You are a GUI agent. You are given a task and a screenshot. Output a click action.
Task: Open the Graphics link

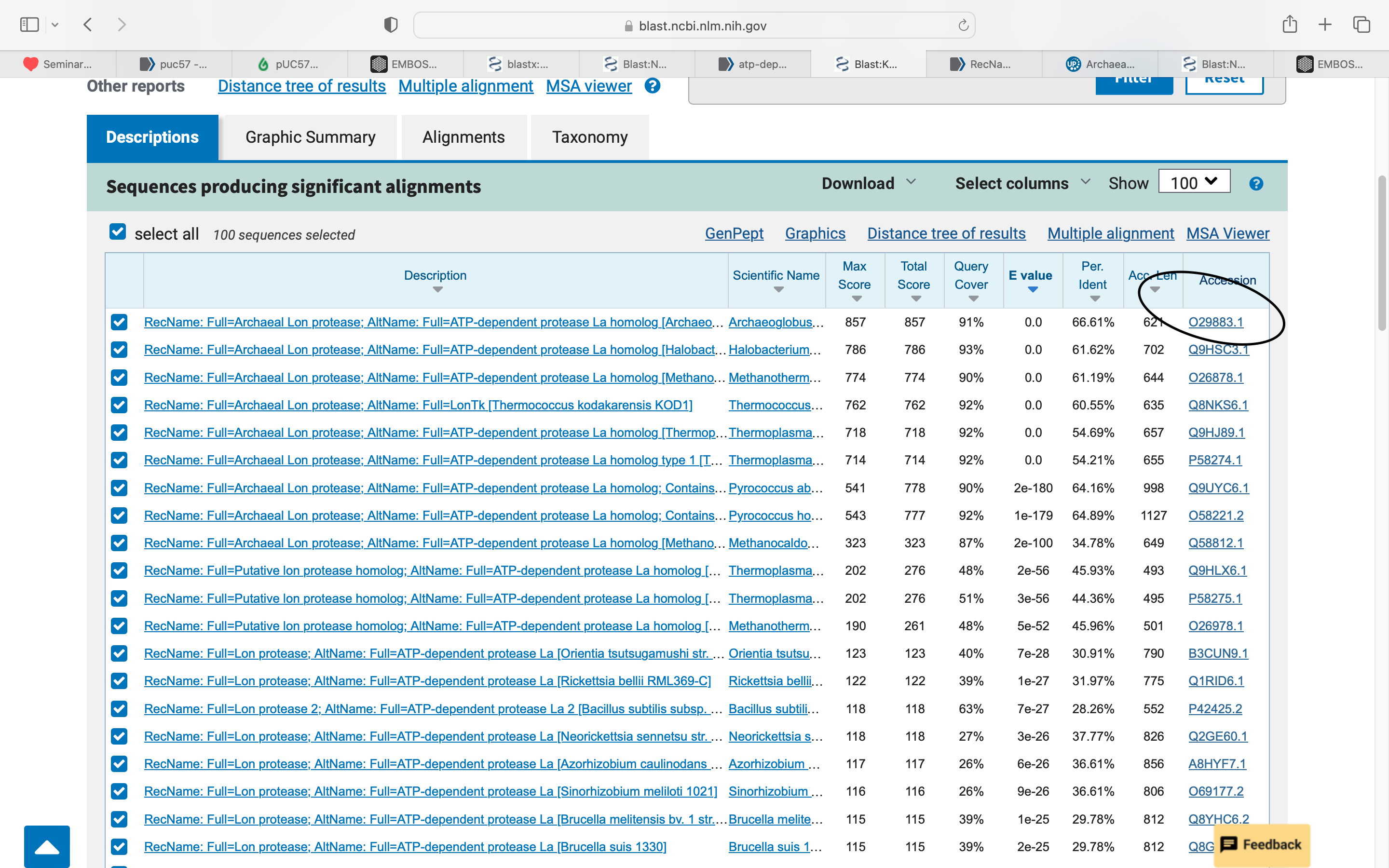click(815, 234)
